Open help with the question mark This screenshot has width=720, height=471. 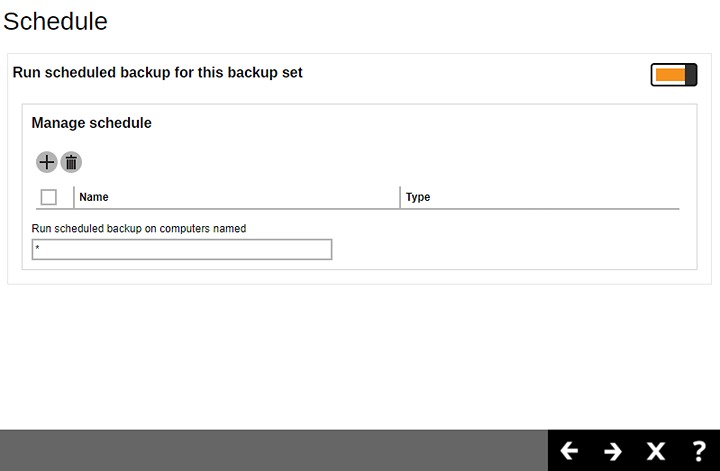point(699,451)
